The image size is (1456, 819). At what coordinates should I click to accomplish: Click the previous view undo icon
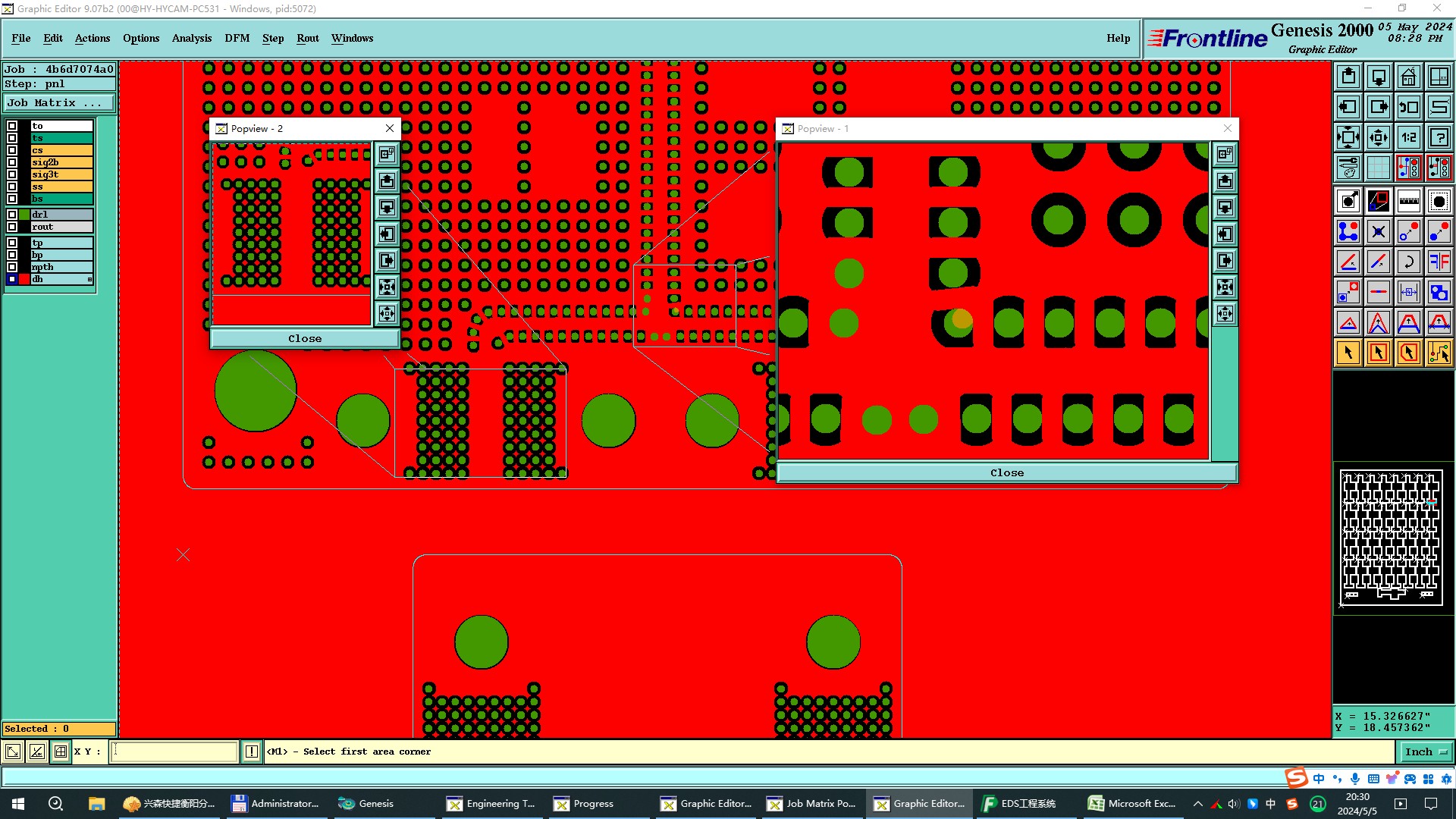click(1408, 107)
